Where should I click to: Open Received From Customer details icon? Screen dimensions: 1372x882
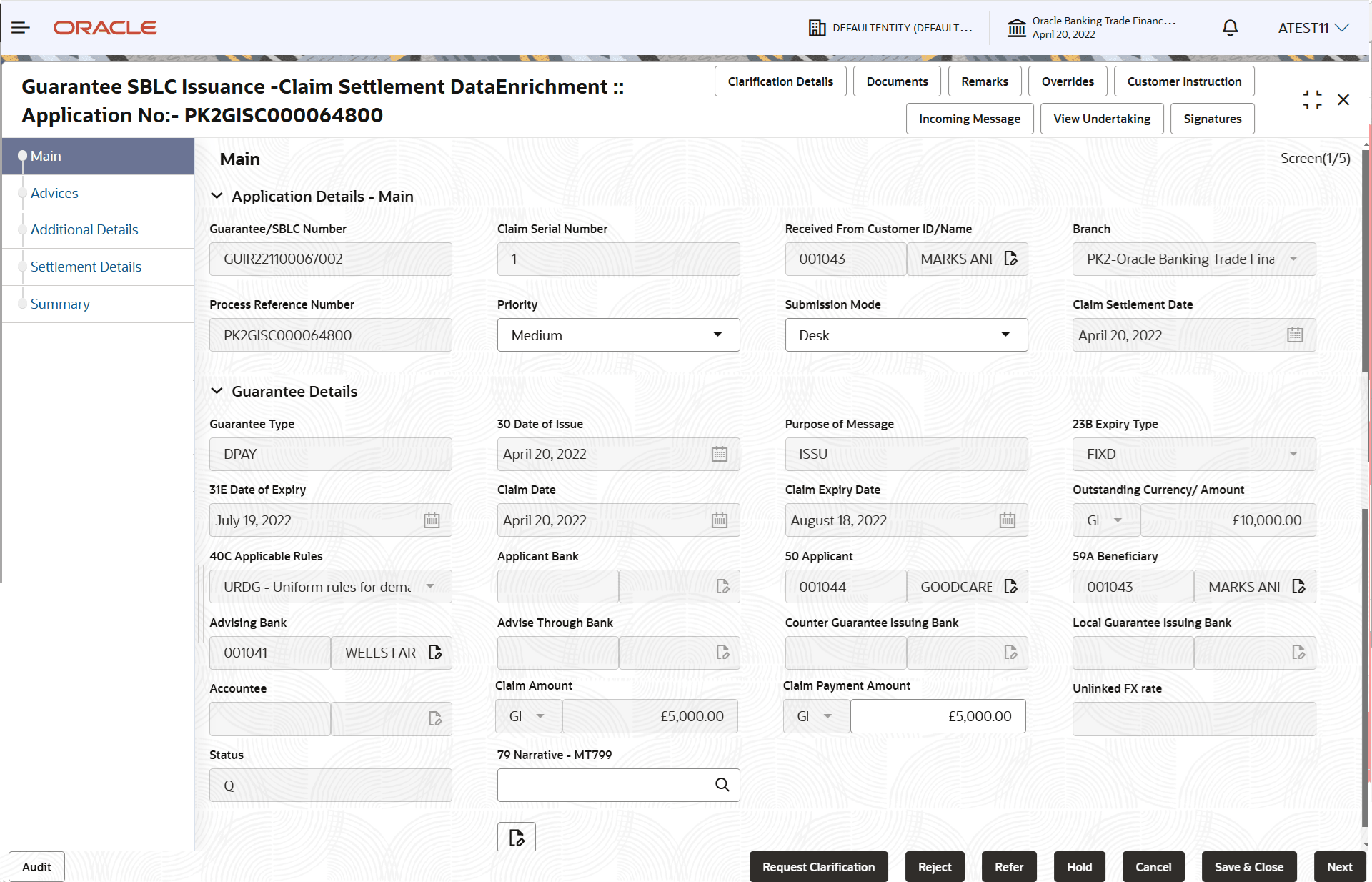(x=1010, y=259)
